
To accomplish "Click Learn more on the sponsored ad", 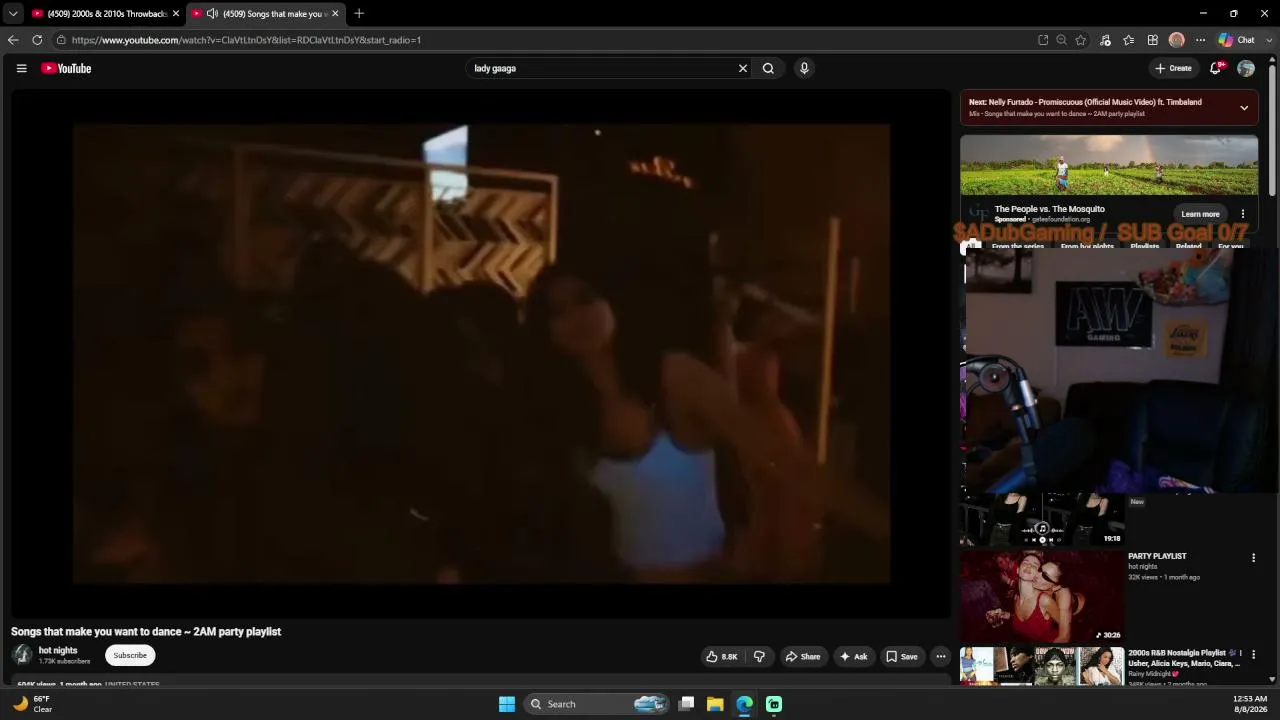I will [1200, 214].
